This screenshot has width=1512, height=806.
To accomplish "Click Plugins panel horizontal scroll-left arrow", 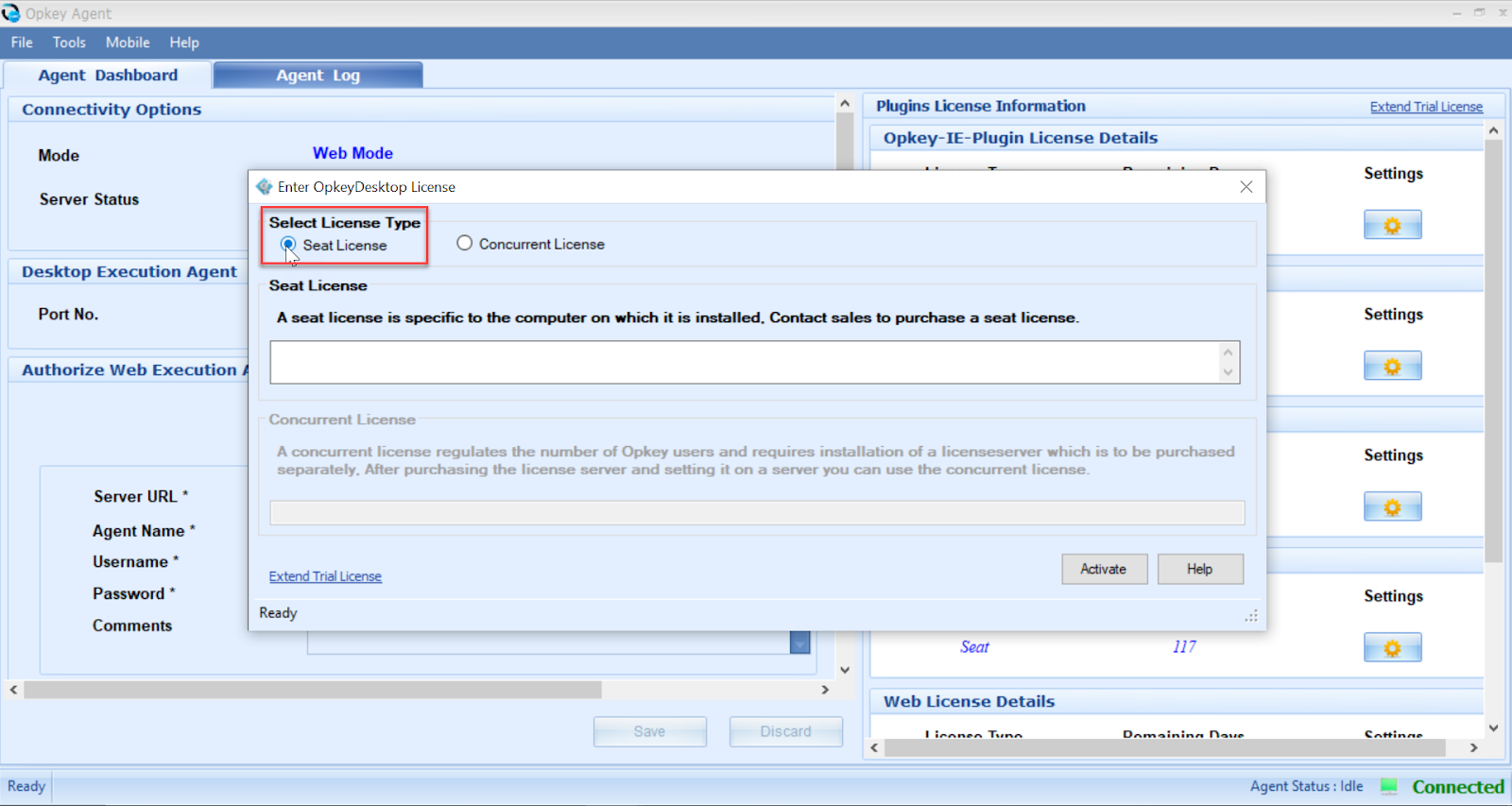I will [874, 747].
